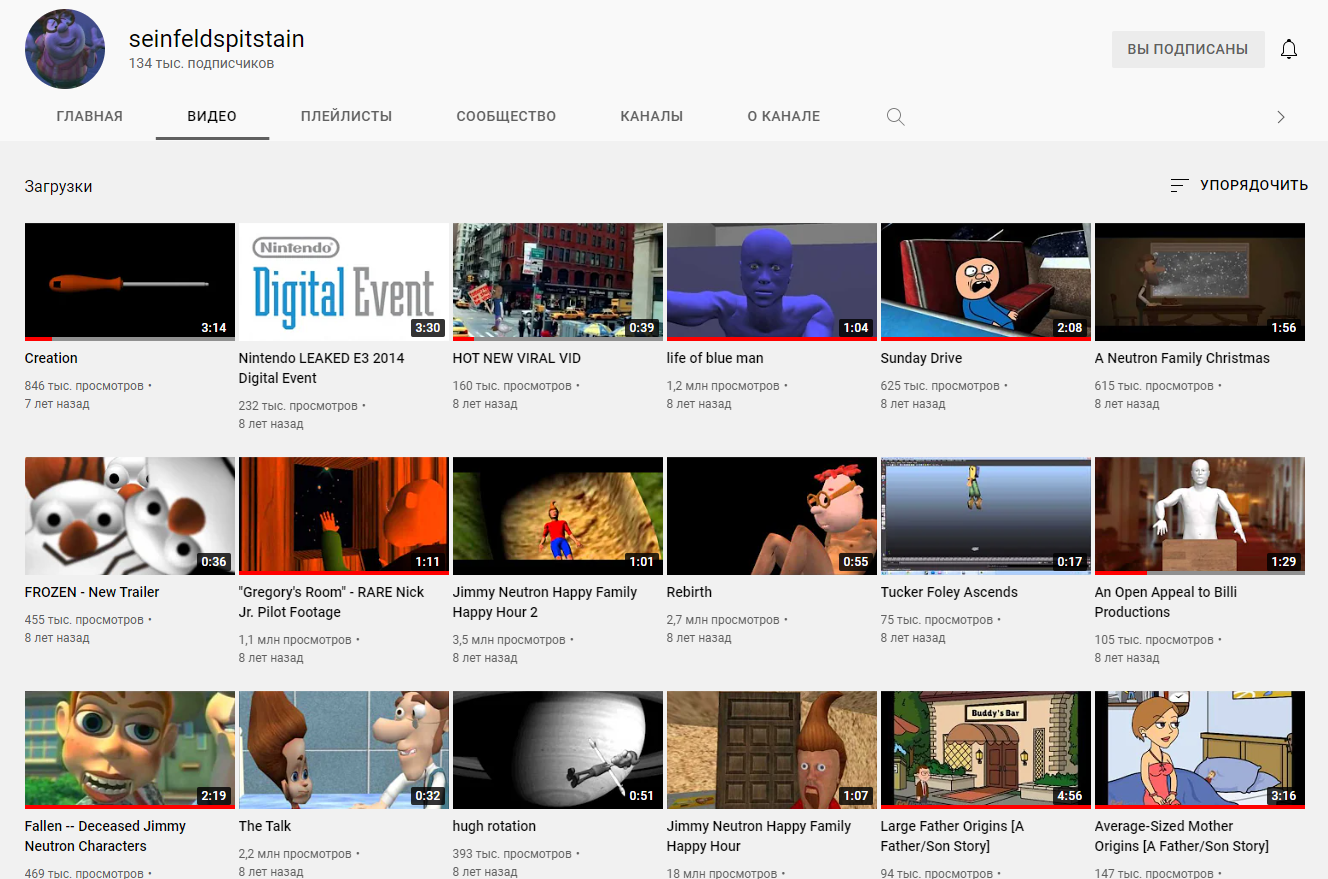The width and height of the screenshot is (1328, 879).
Task: Click the Загрузки section heading
Action: (x=59, y=186)
